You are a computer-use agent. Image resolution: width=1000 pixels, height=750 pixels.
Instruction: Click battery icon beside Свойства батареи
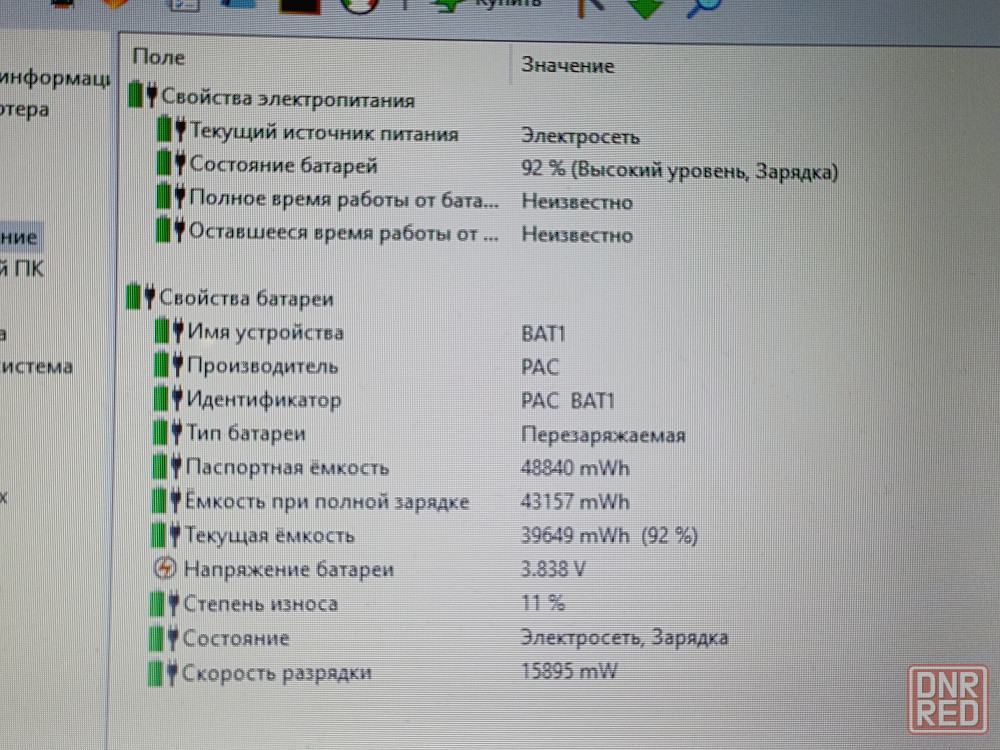pos(142,297)
